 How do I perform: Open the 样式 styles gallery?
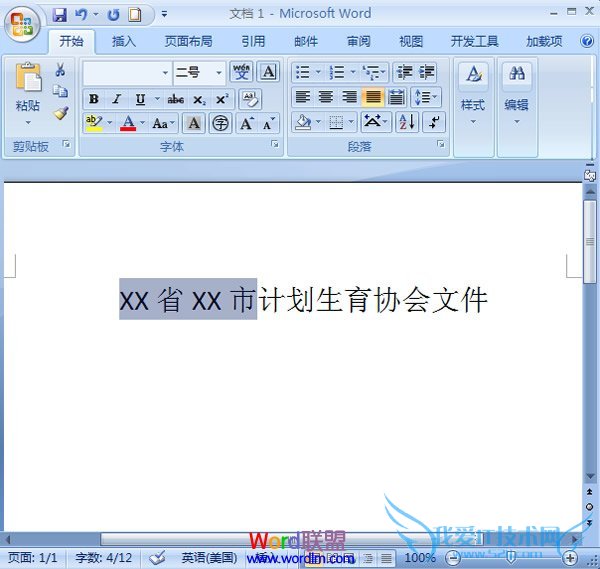[473, 94]
